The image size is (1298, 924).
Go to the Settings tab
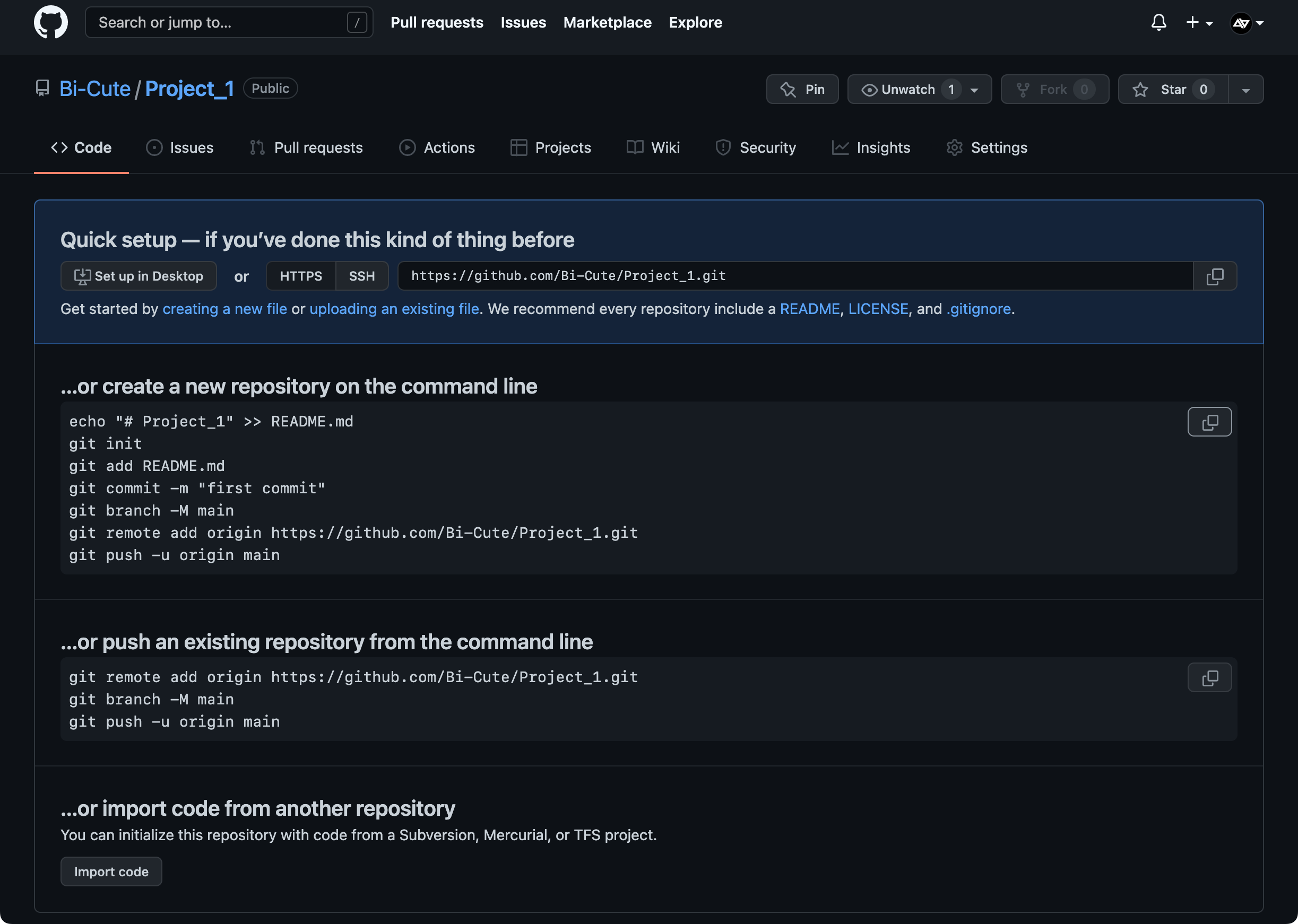point(988,147)
